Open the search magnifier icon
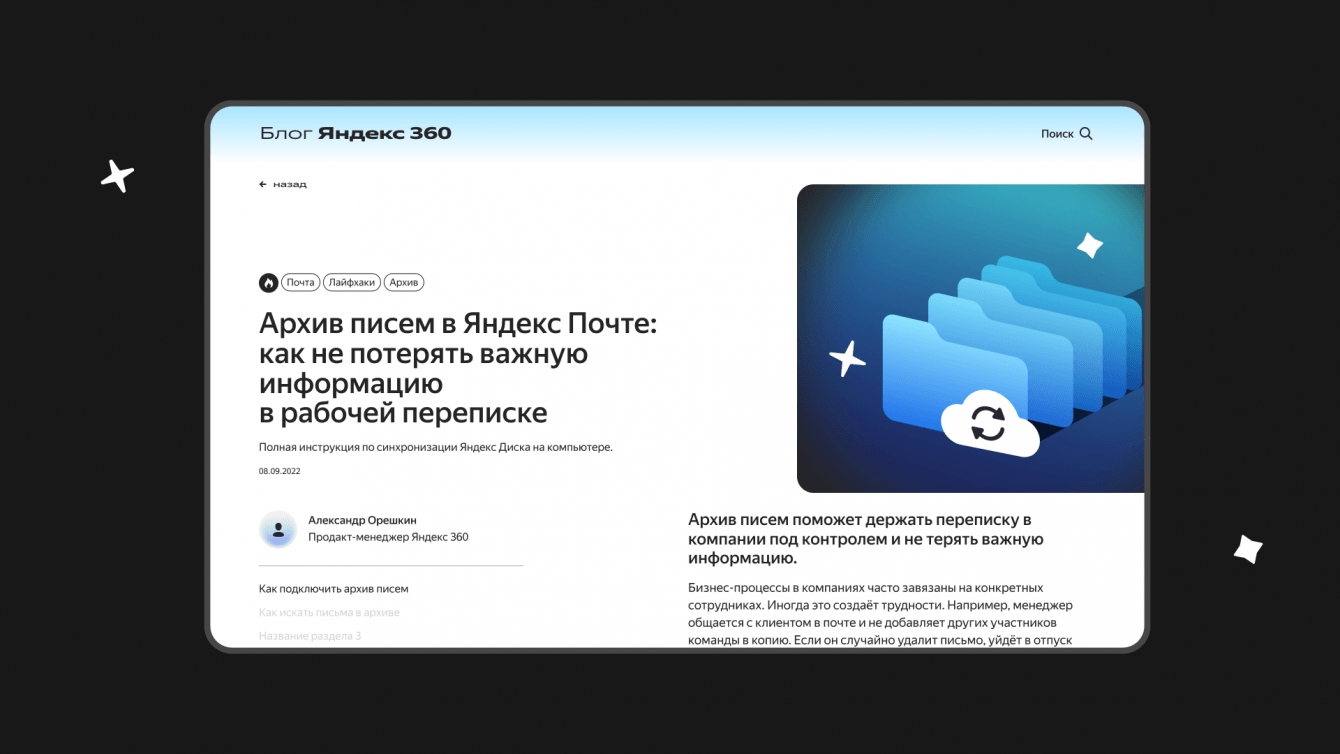The height and width of the screenshot is (754, 1340). [1086, 134]
